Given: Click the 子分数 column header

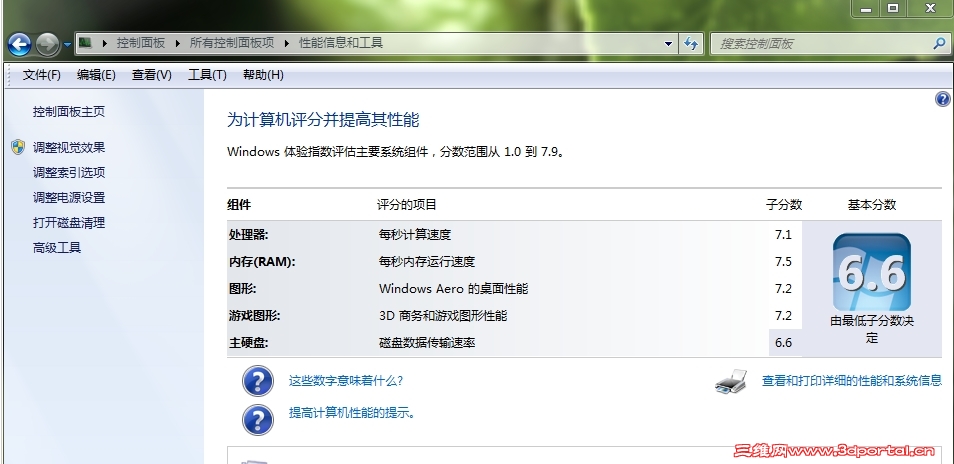Looking at the screenshot, I should 784,205.
